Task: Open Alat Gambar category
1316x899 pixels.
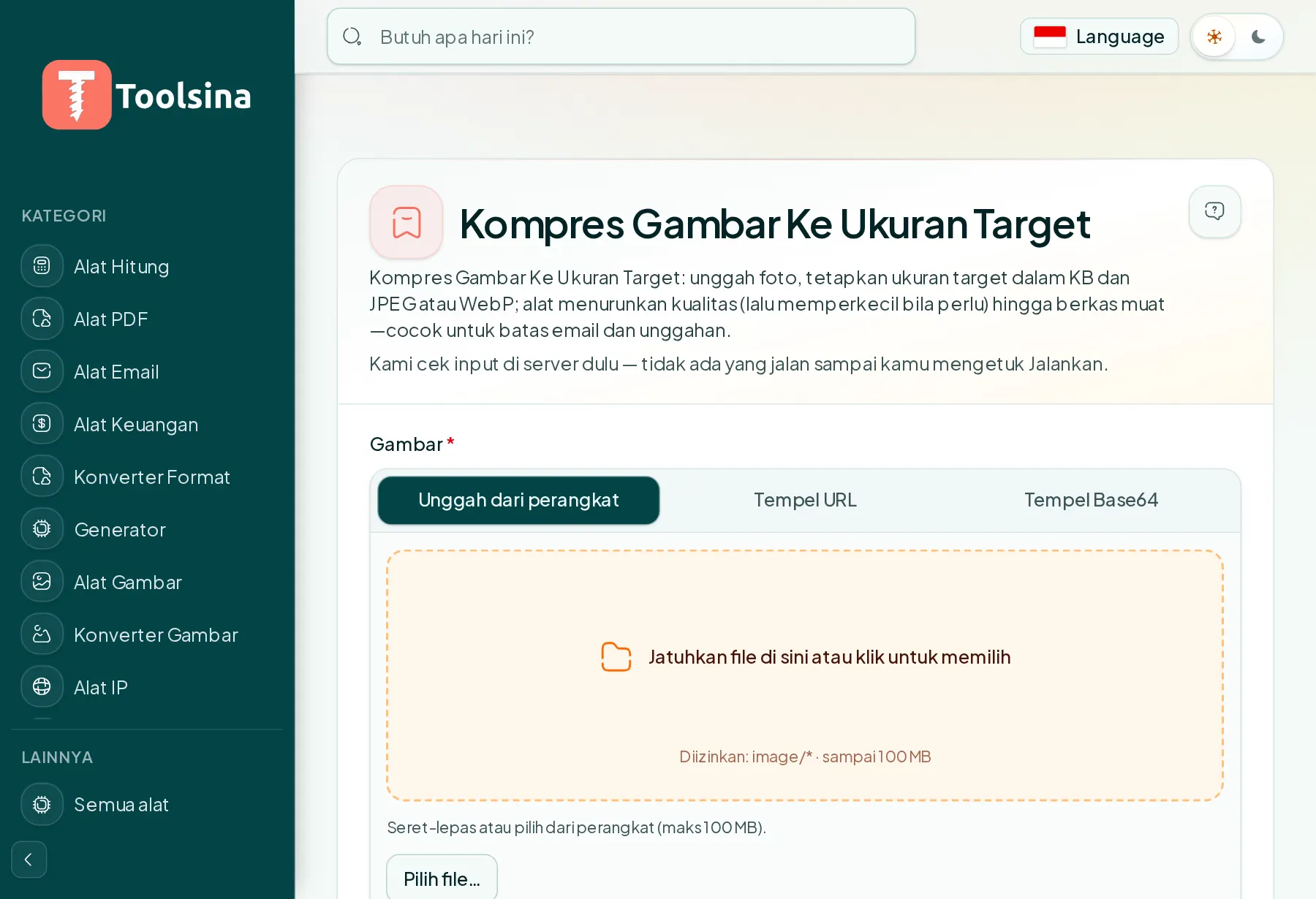Action: (146, 582)
